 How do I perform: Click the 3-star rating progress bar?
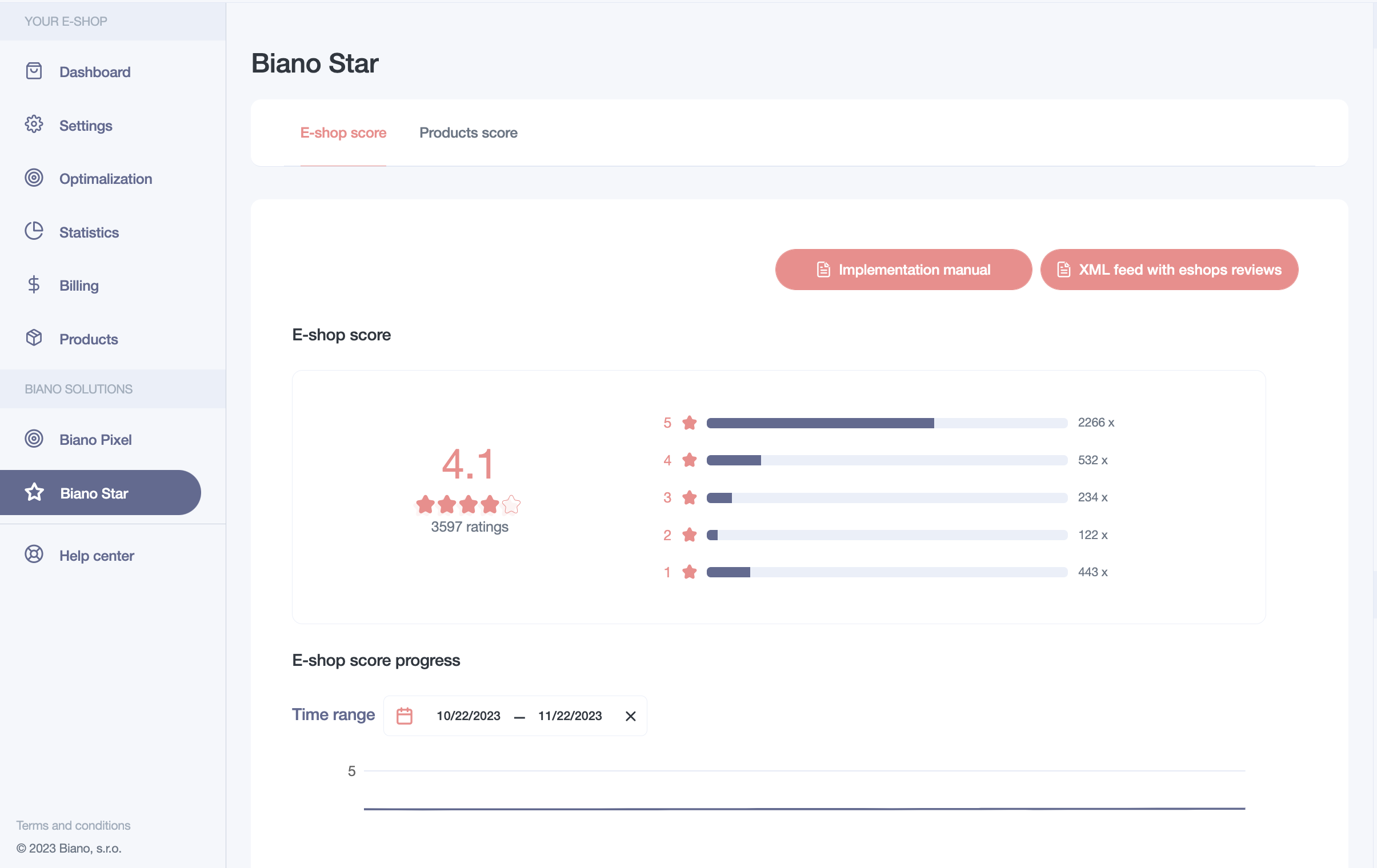click(887, 498)
